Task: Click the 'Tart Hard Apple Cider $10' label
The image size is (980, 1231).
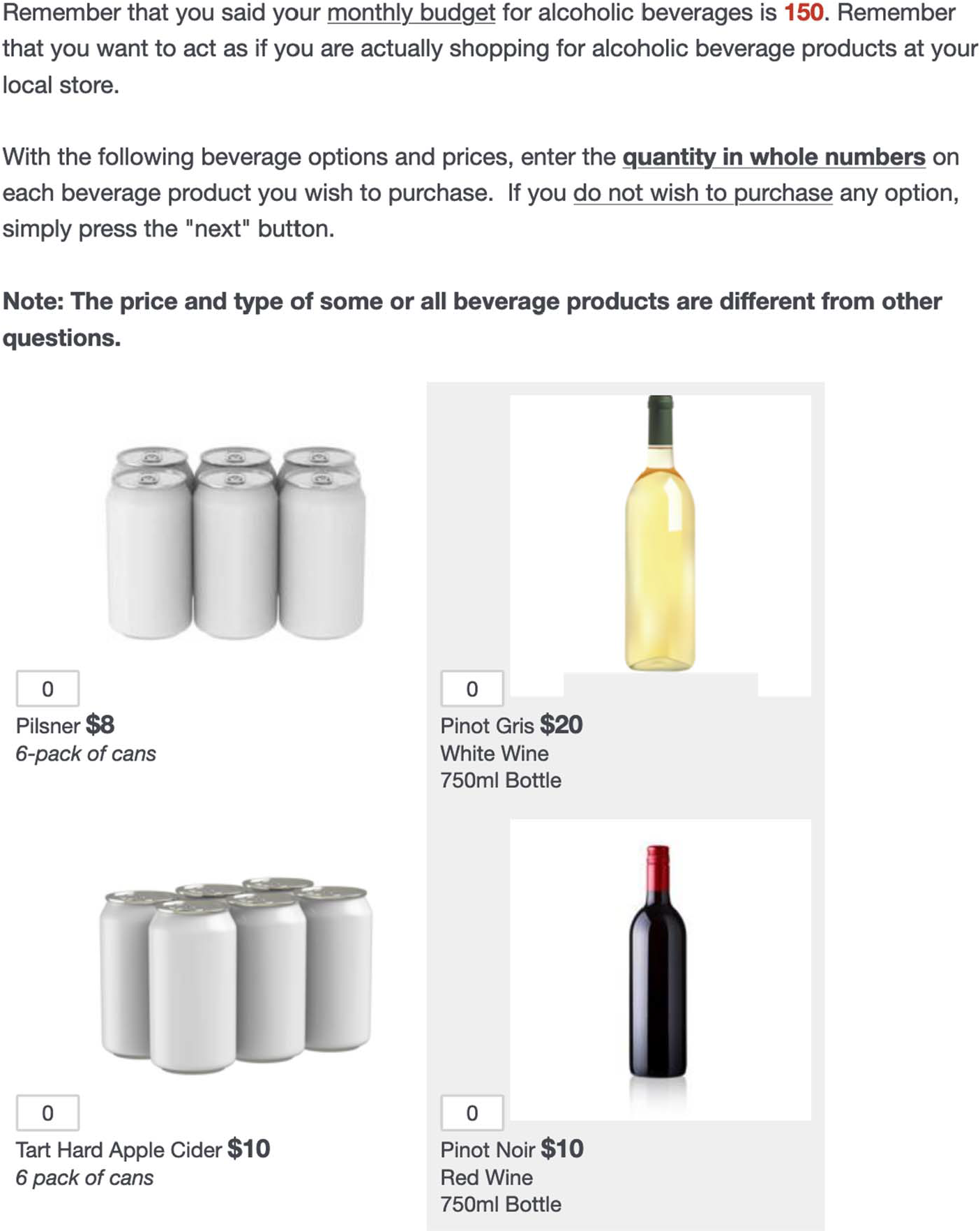Action: (x=142, y=1149)
